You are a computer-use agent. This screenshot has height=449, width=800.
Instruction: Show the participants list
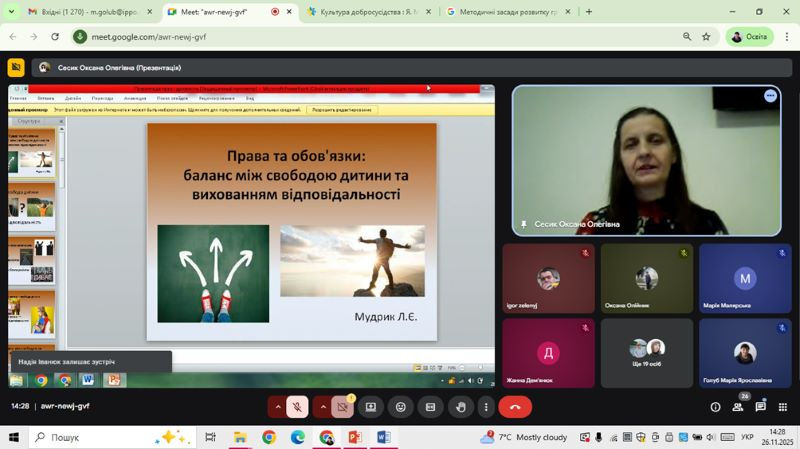coord(738,407)
